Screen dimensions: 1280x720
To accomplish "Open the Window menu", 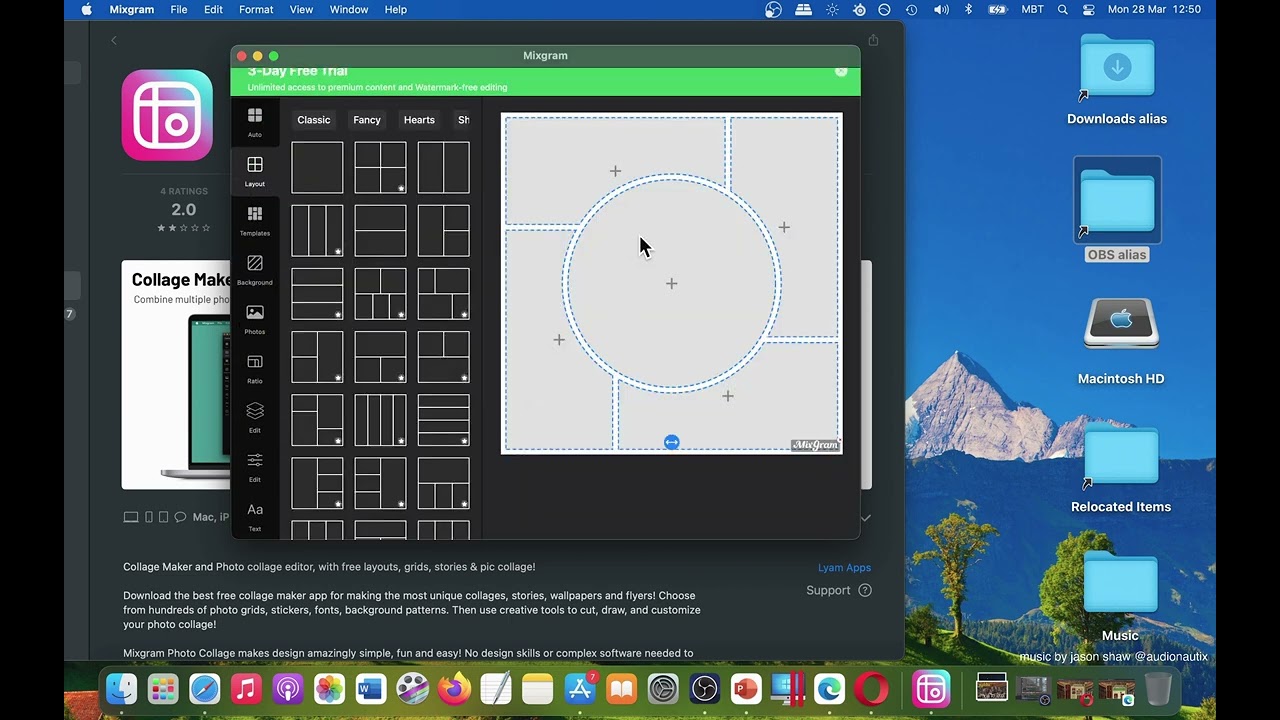I will pos(349,9).
